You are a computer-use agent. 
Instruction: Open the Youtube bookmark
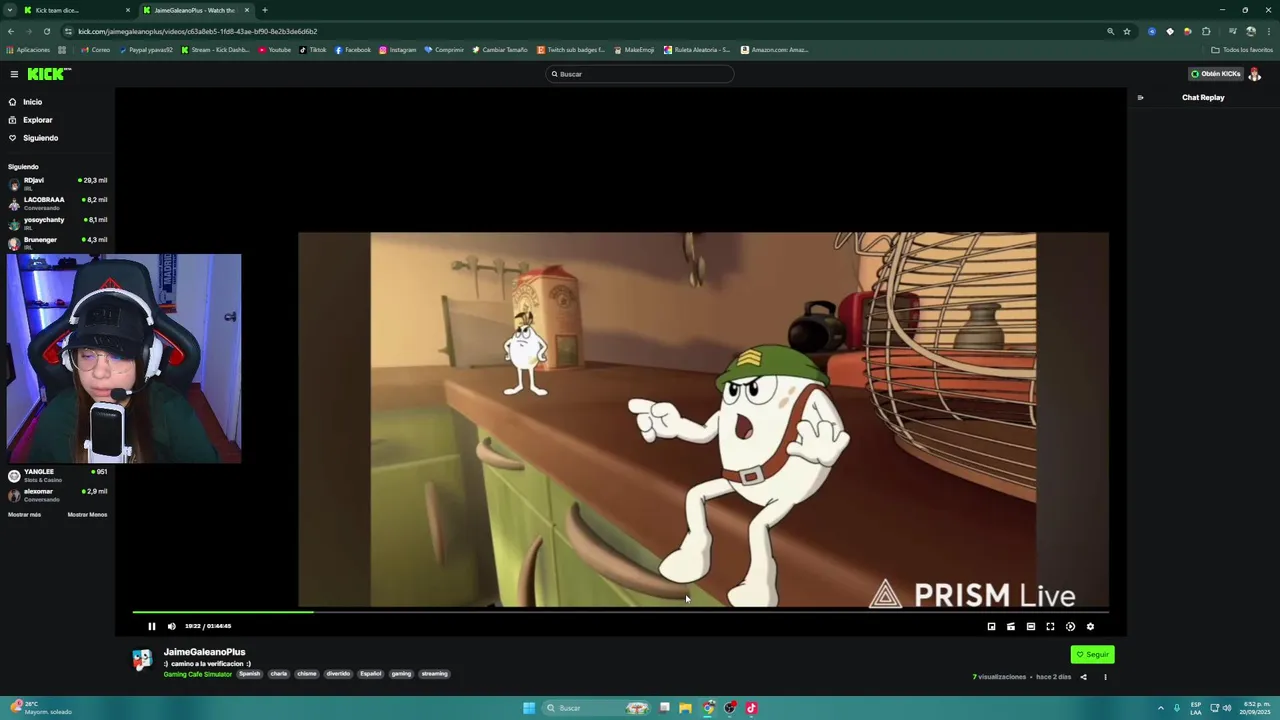(x=275, y=50)
